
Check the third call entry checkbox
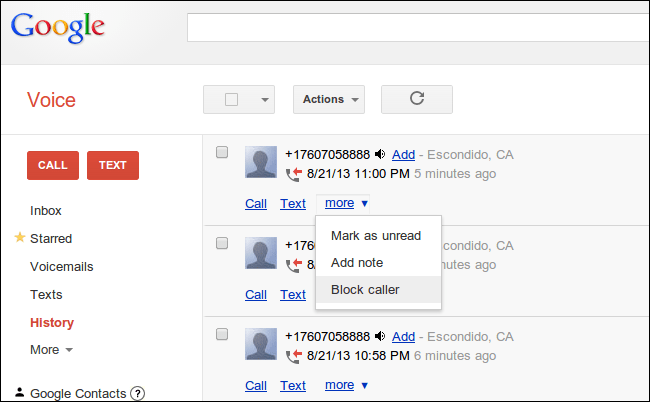(x=222, y=334)
